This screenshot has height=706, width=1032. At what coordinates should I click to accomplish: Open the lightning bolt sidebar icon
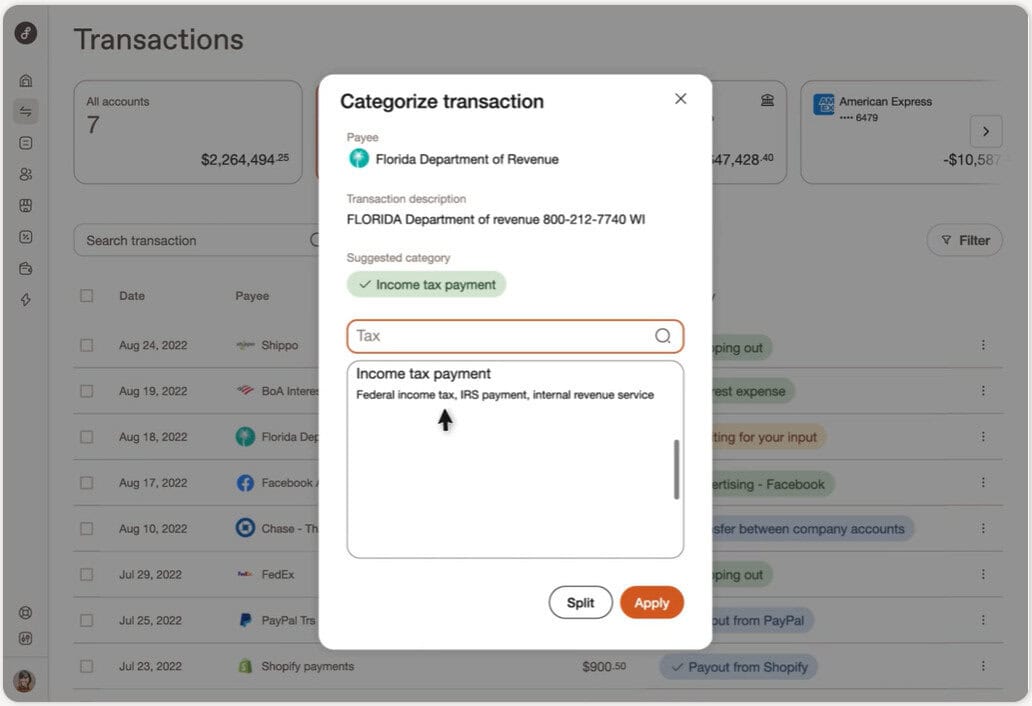tap(26, 299)
